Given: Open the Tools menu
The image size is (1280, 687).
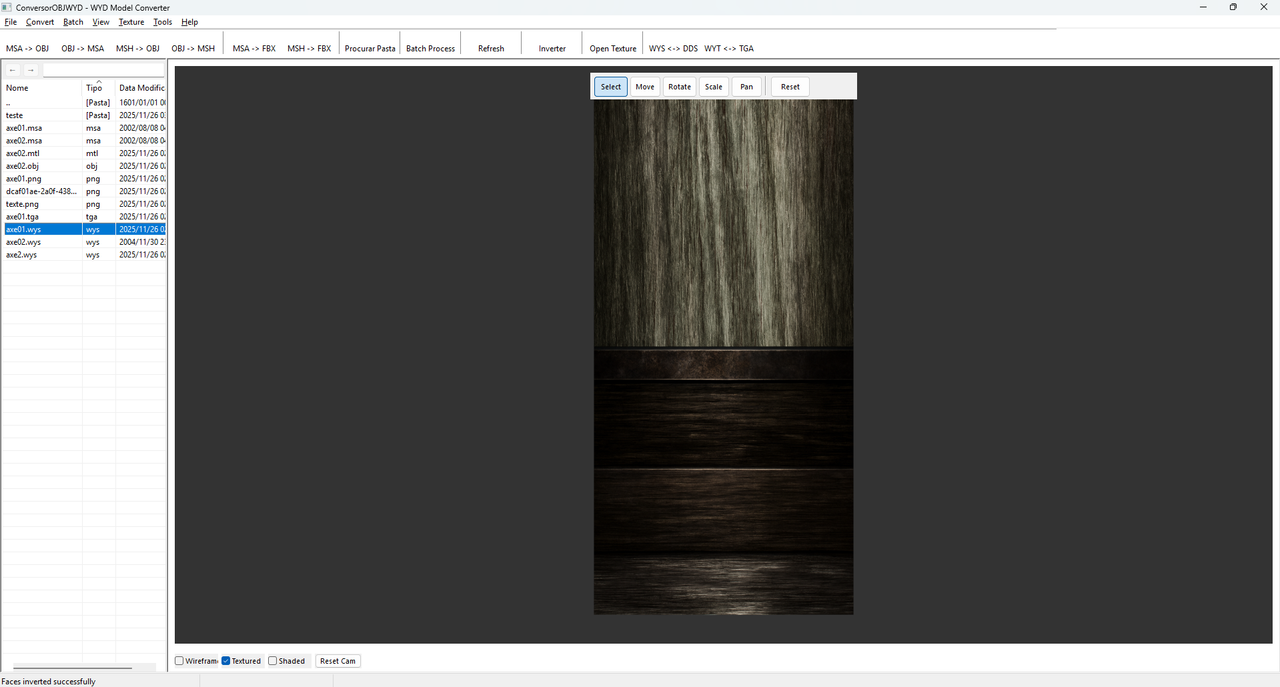Looking at the screenshot, I should 162,22.
